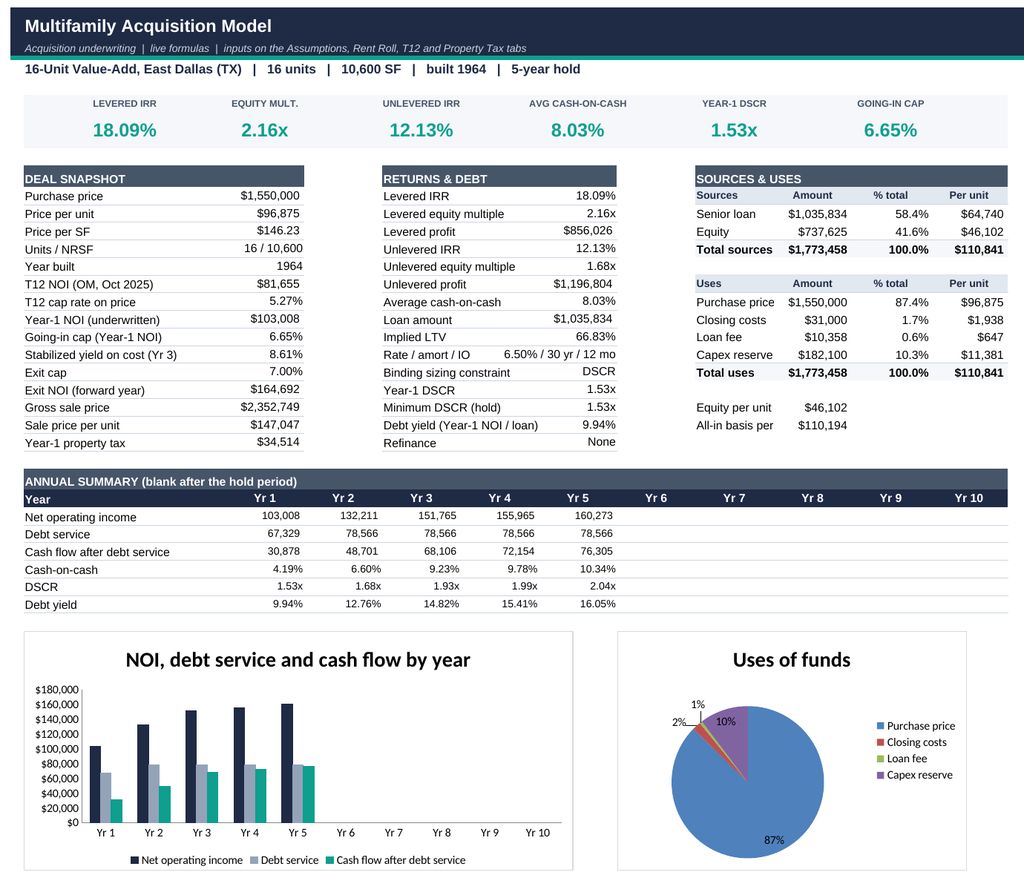1024x875 pixels.
Task: Select the Refinance value None
Action: click(601, 443)
